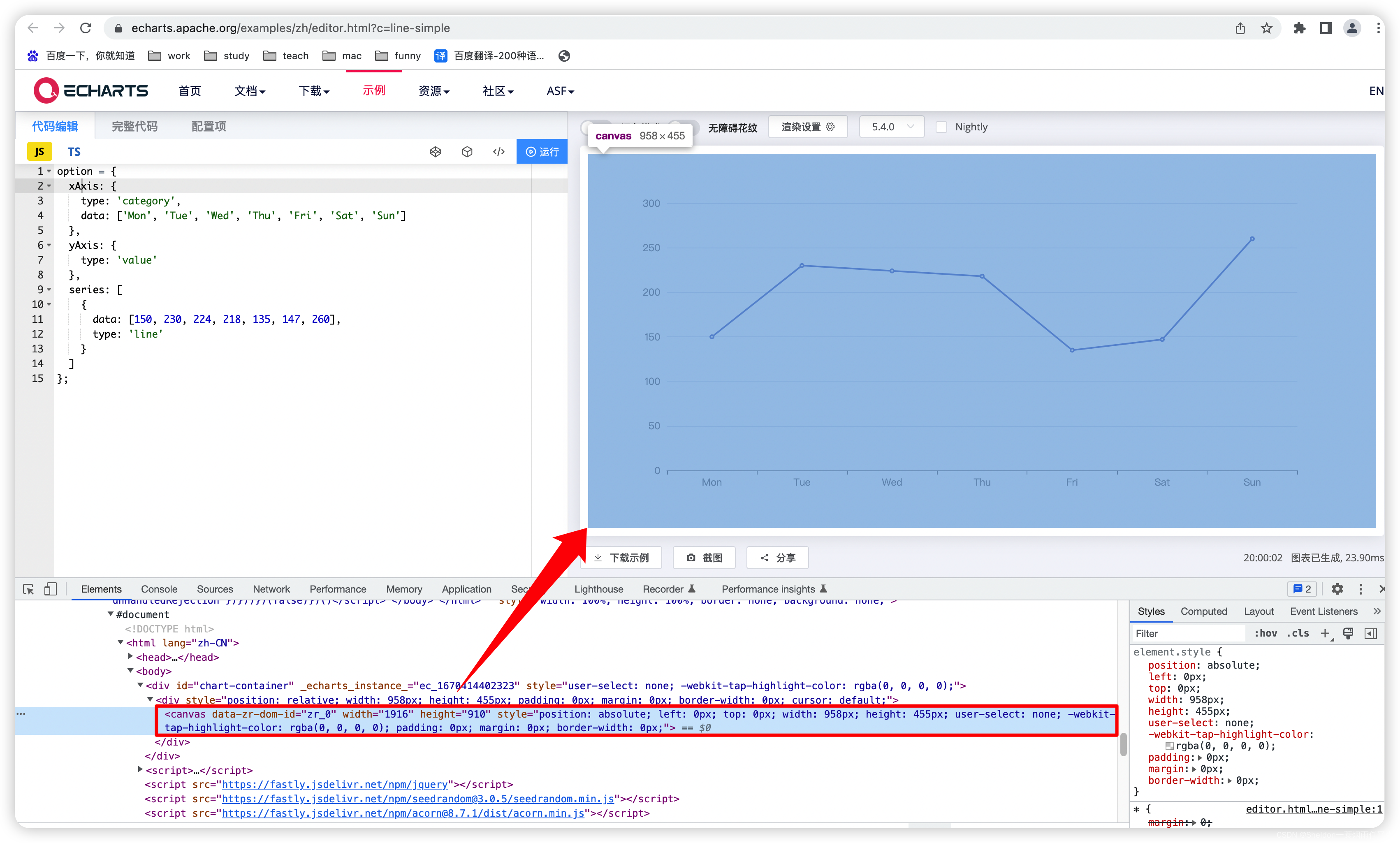Switch to the 完整代码 tab
The image size is (1400, 843).
click(x=134, y=126)
